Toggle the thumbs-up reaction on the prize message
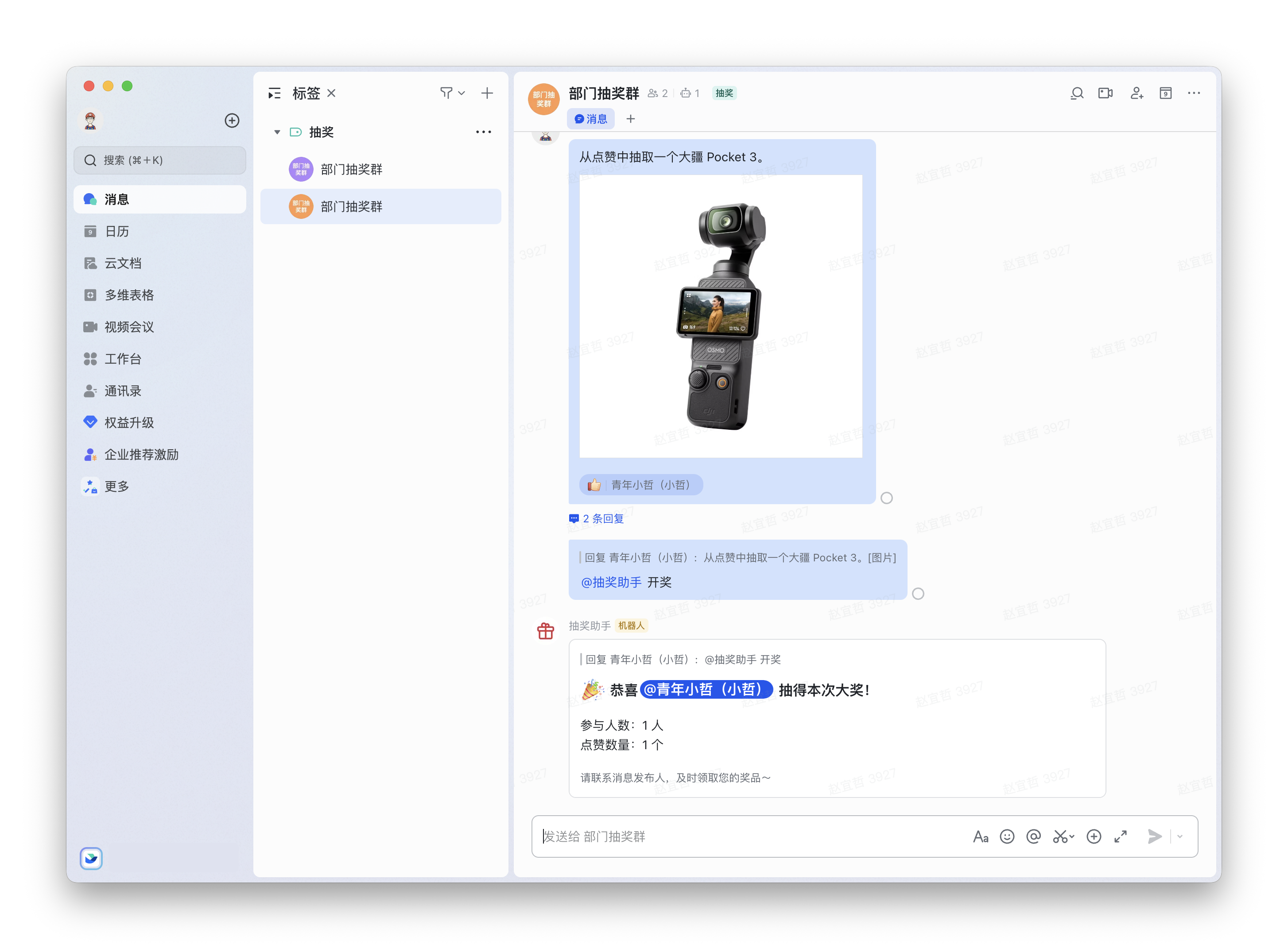Screen dimensions: 1288x949 (594, 484)
